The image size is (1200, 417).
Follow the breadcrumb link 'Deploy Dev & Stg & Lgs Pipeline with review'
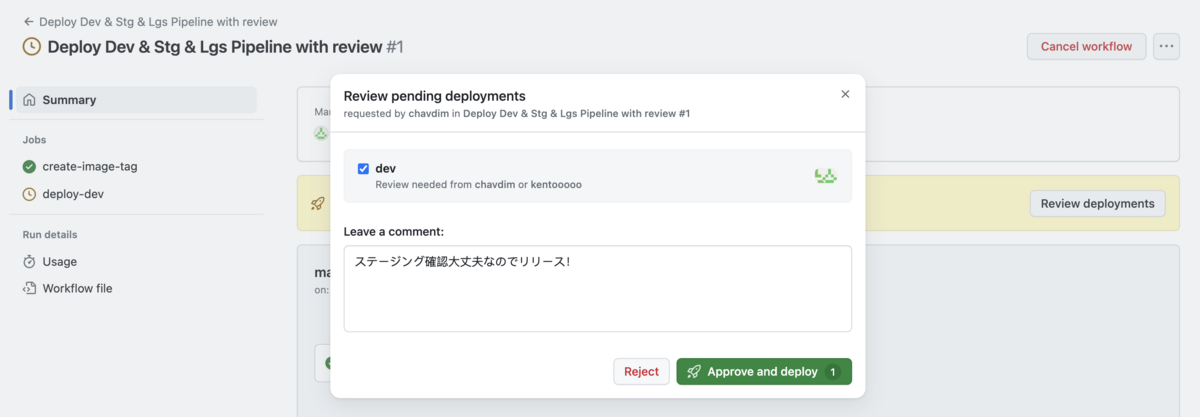coord(158,21)
